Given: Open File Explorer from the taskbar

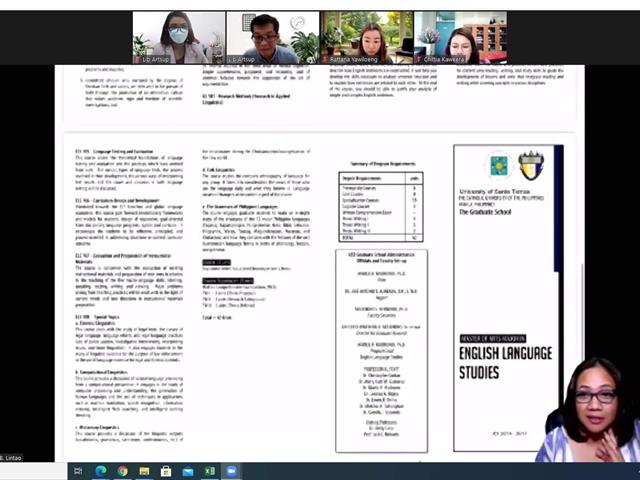Looking at the screenshot, I should 144,471.
